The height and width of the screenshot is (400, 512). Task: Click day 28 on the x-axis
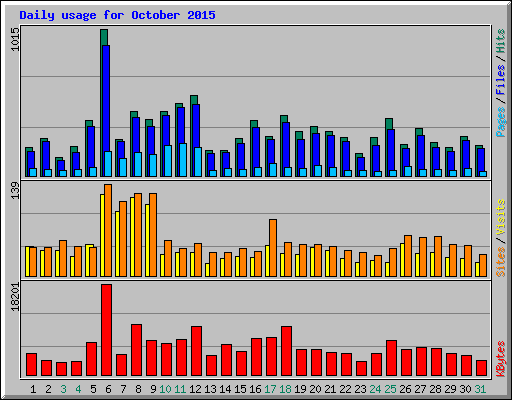(x=435, y=389)
